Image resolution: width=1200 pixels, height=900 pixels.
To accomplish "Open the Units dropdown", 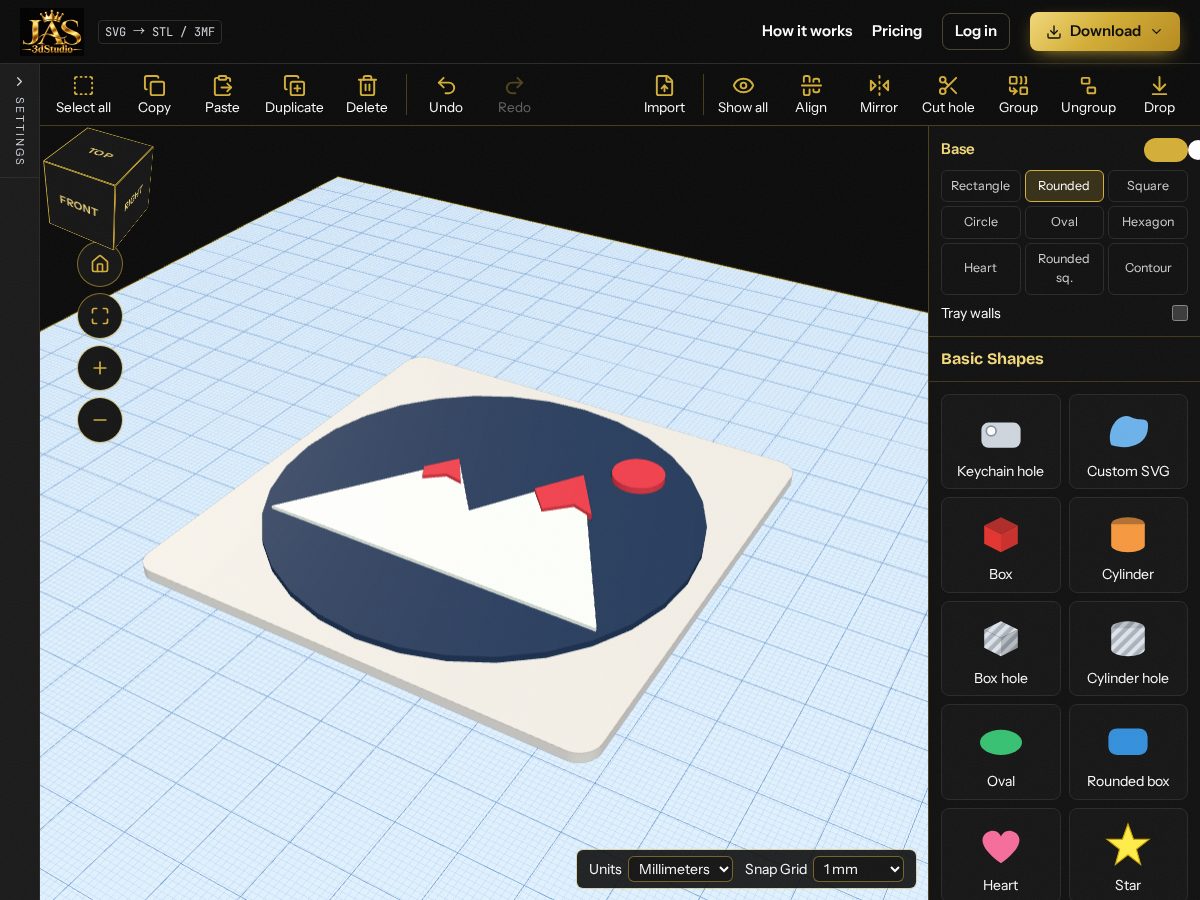I will (x=680, y=869).
